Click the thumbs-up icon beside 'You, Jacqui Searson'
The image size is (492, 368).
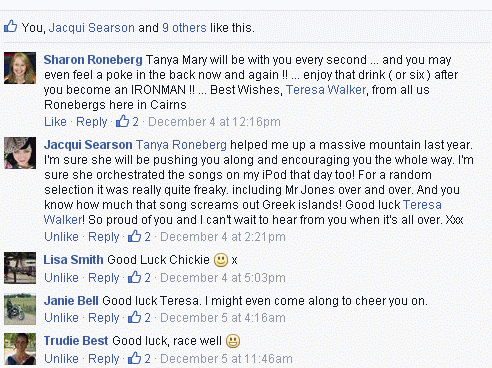(10, 26)
